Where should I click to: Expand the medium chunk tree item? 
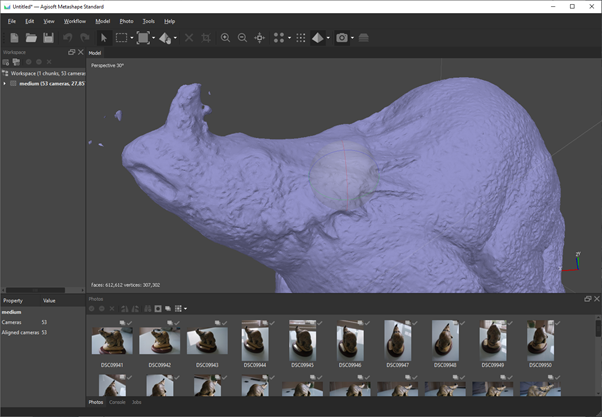[x=5, y=84]
